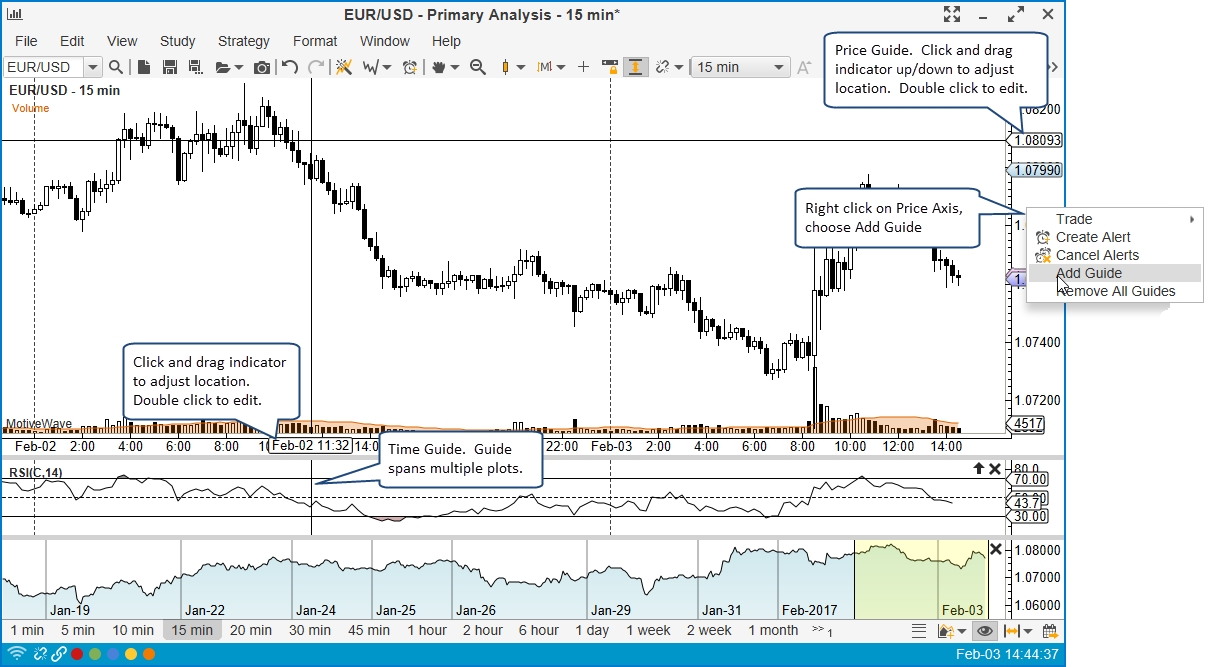Click the camera snapshot icon in toolbar

[262, 67]
